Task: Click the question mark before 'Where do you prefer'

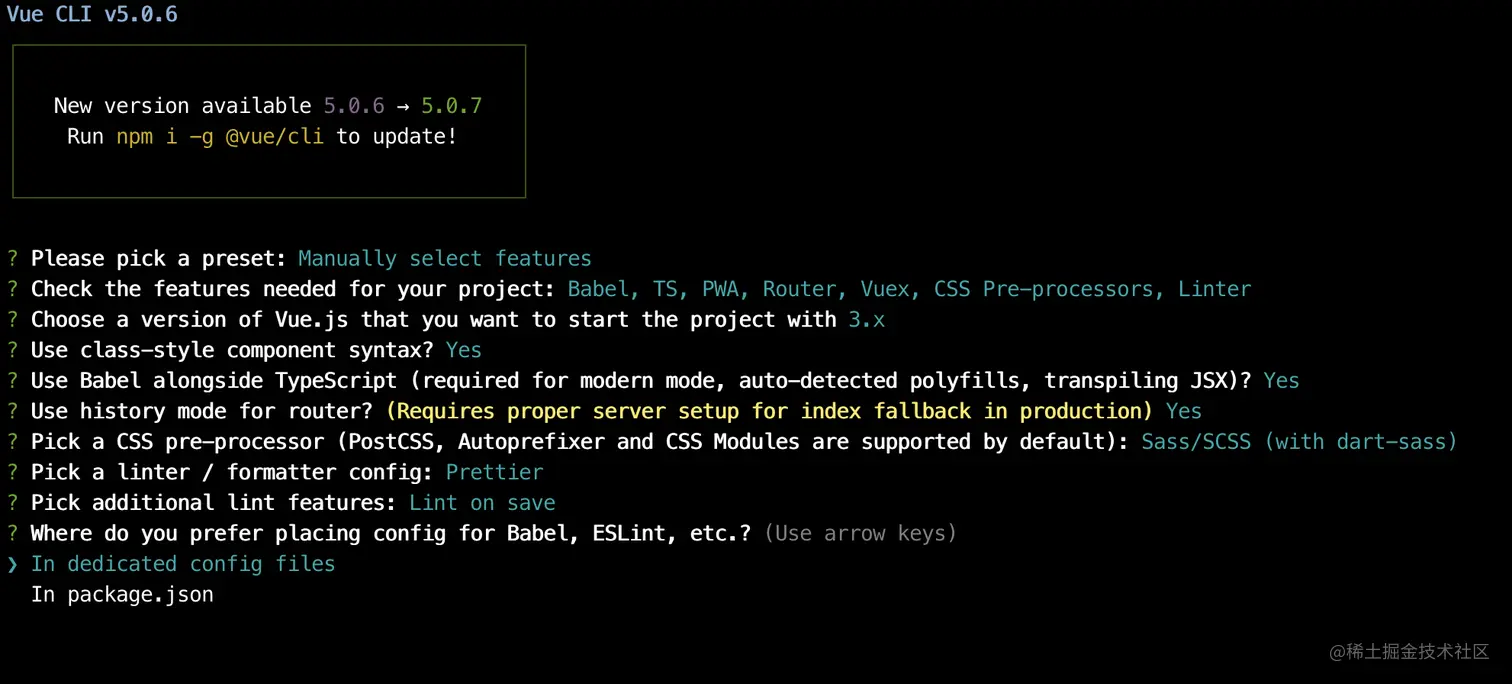Action: tap(13, 533)
